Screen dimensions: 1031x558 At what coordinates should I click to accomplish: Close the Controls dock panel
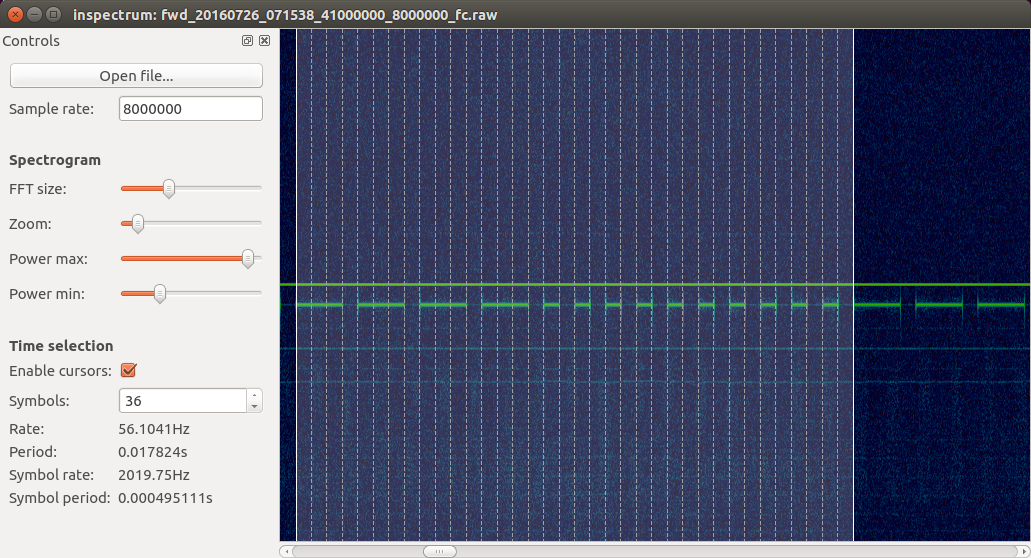[x=264, y=41]
